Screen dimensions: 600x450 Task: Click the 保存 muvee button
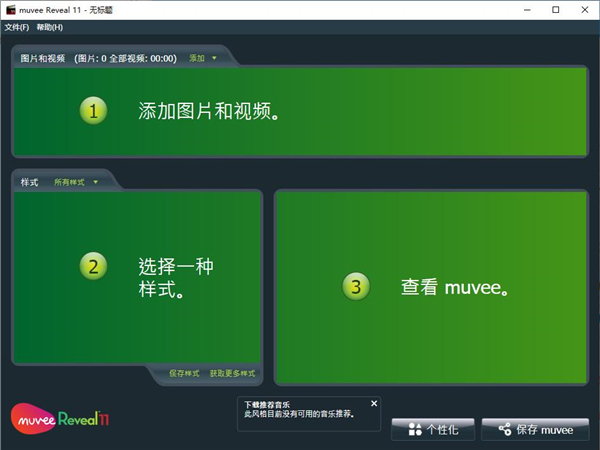tap(535, 429)
